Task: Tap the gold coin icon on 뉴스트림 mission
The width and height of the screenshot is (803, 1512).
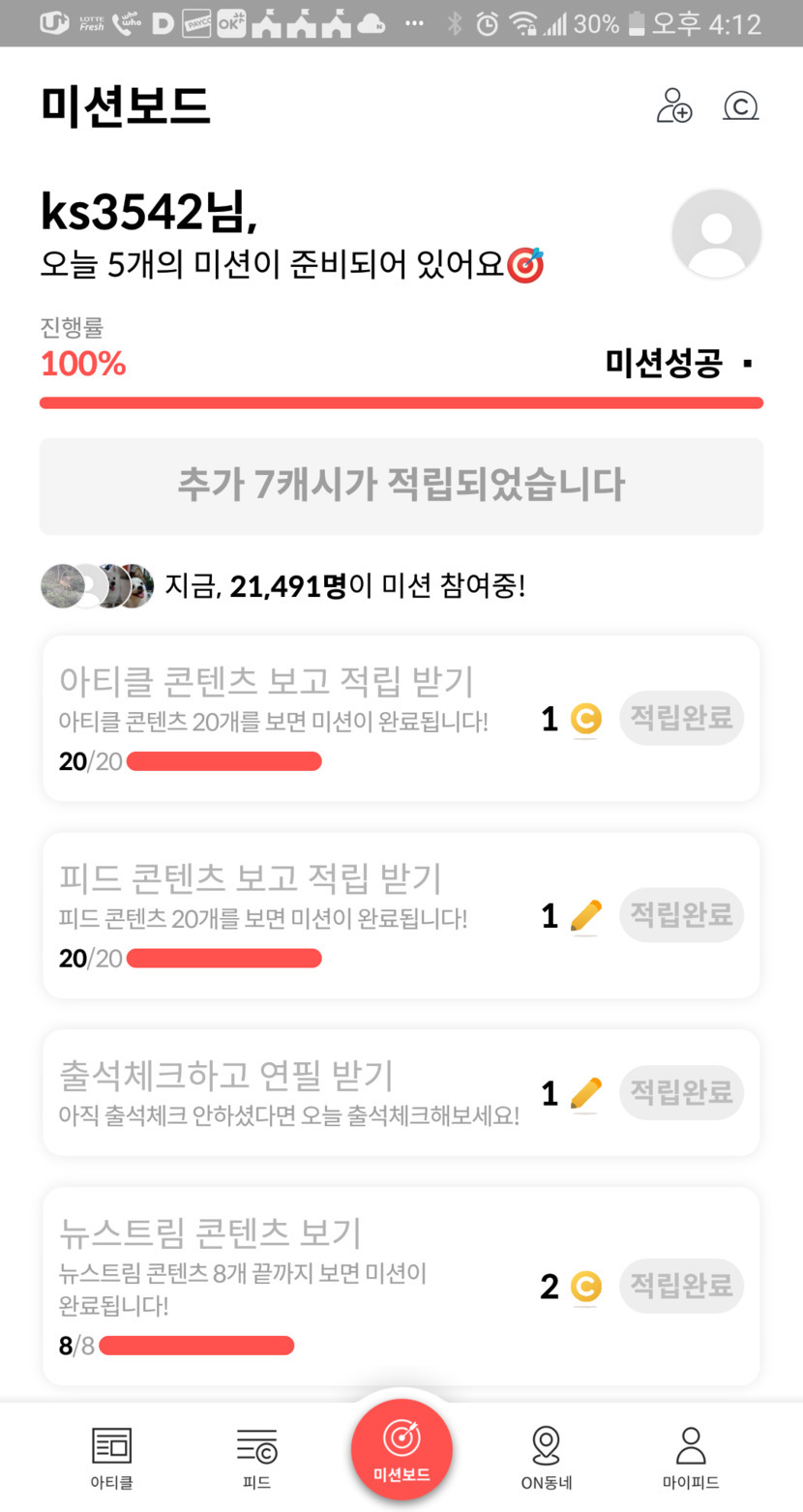Action: click(585, 1287)
